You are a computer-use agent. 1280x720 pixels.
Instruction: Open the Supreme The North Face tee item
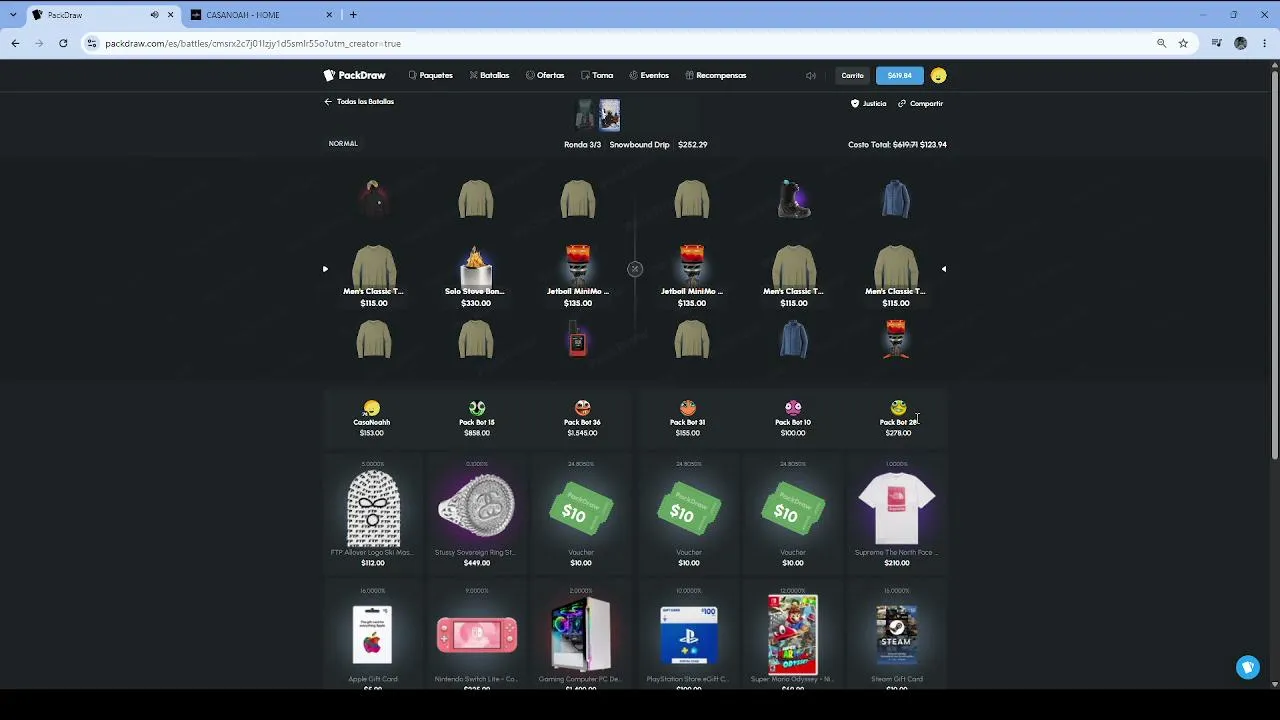click(897, 514)
